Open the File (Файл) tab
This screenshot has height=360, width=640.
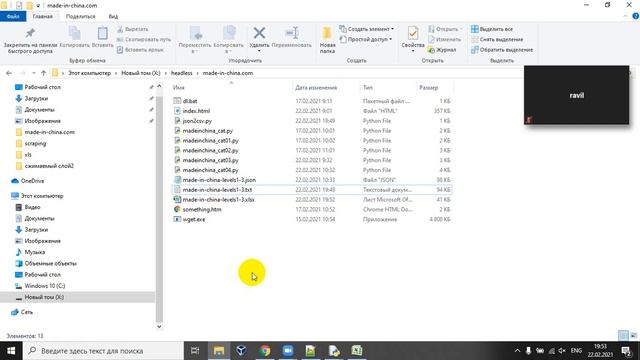(x=13, y=16)
